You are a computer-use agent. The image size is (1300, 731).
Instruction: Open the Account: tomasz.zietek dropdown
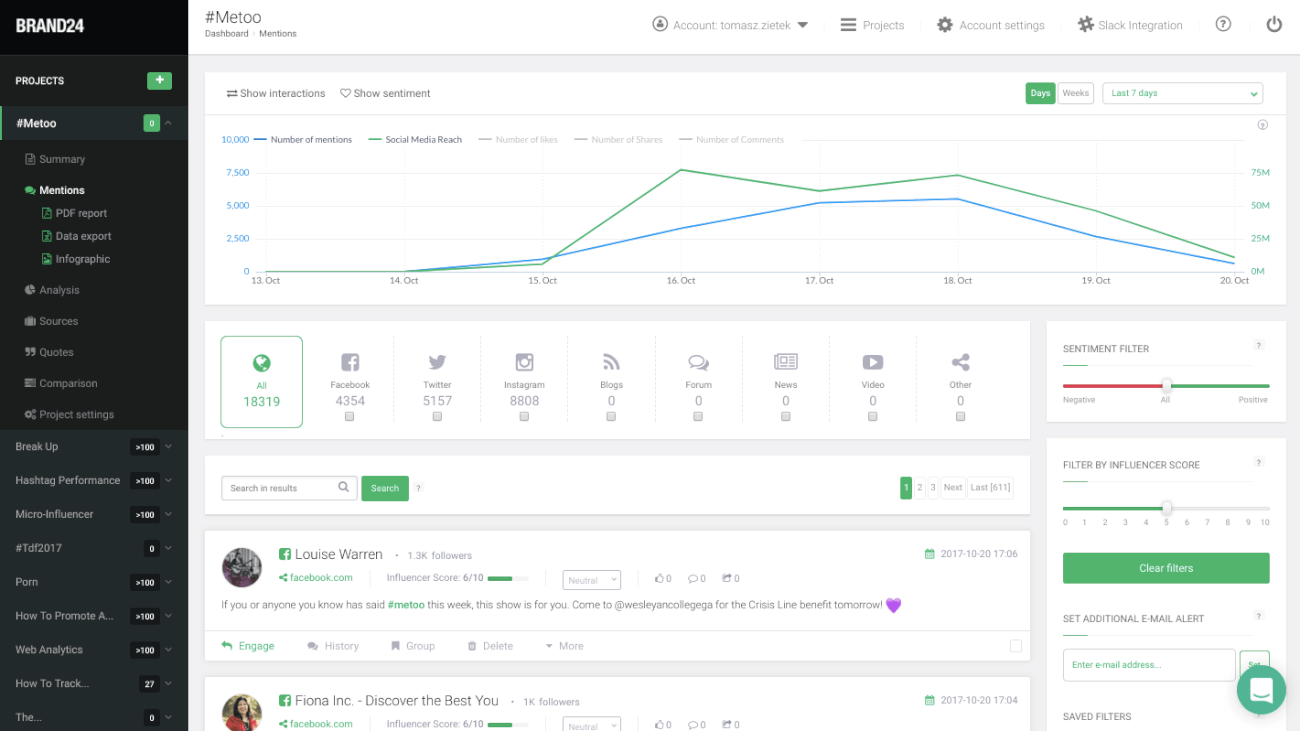point(730,25)
